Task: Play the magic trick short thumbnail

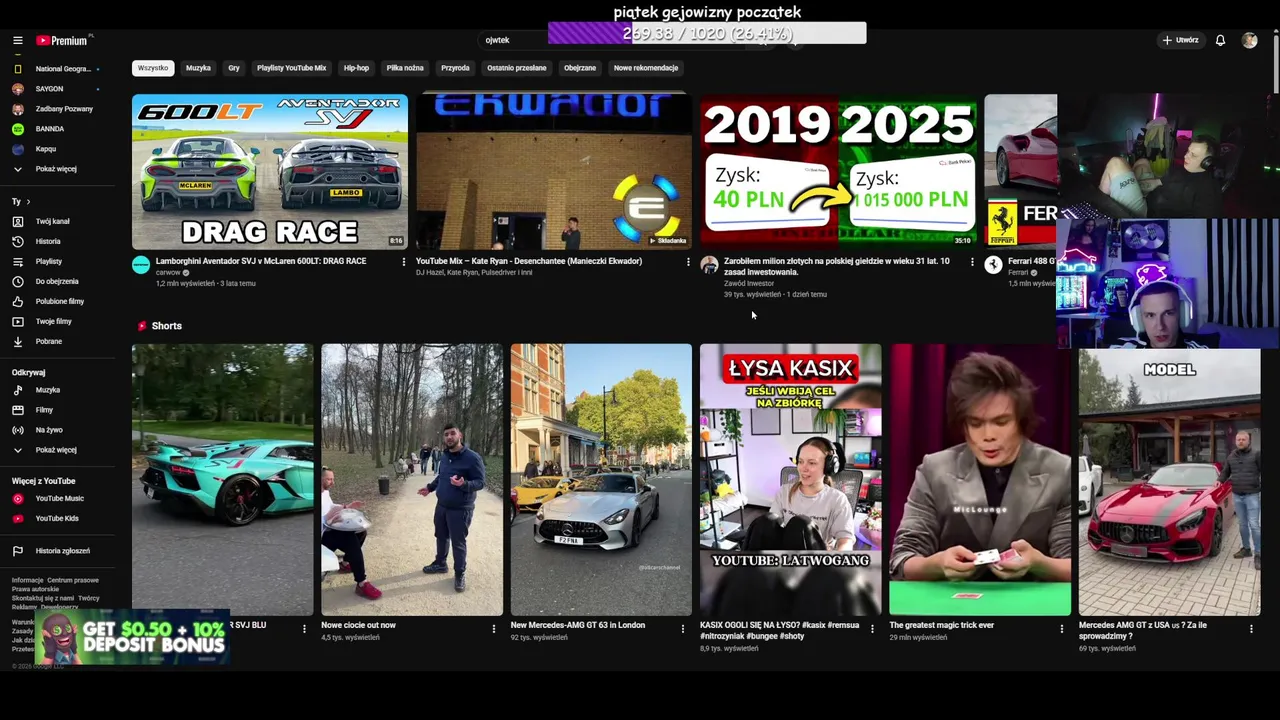Action: [980, 480]
